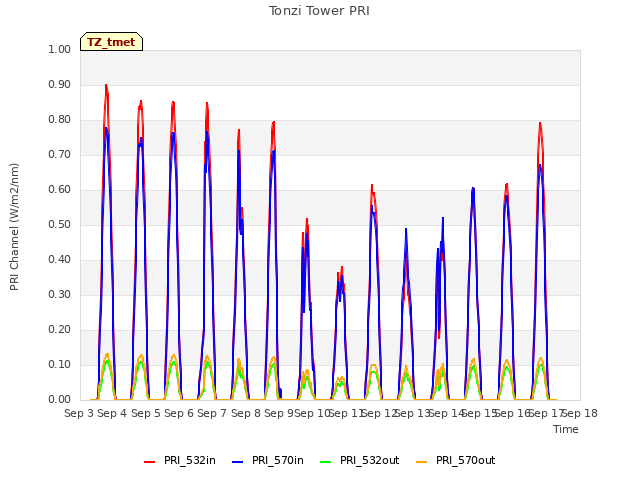Screen dimensions: 640x480
Task: Click the Sep 5 x-axis tick label
Action: click(x=146, y=413)
